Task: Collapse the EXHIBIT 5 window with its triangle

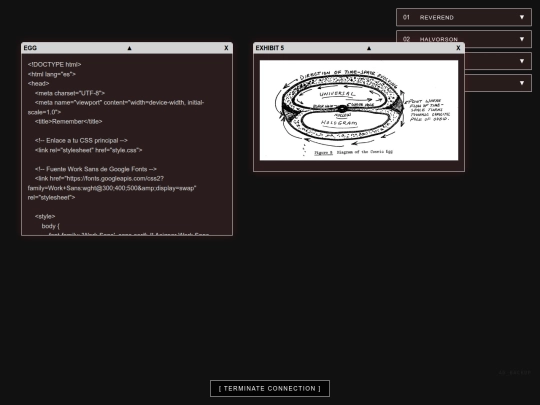Action: (369, 48)
